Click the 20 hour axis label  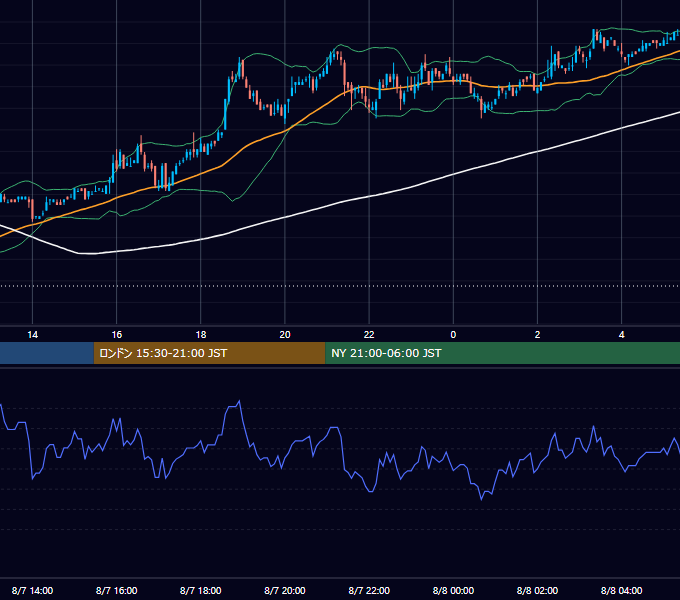pyautogui.click(x=285, y=335)
